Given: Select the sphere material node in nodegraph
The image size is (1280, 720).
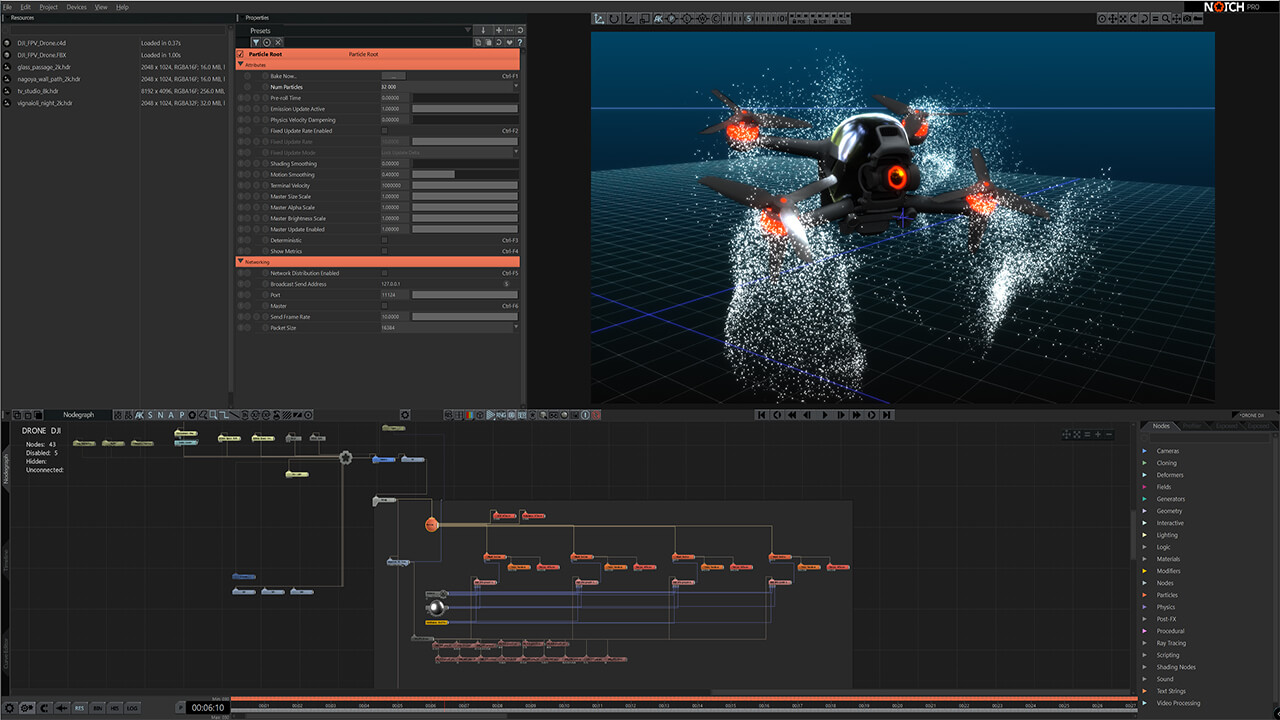Looking at the screenshot, I should tap(435, 607).
